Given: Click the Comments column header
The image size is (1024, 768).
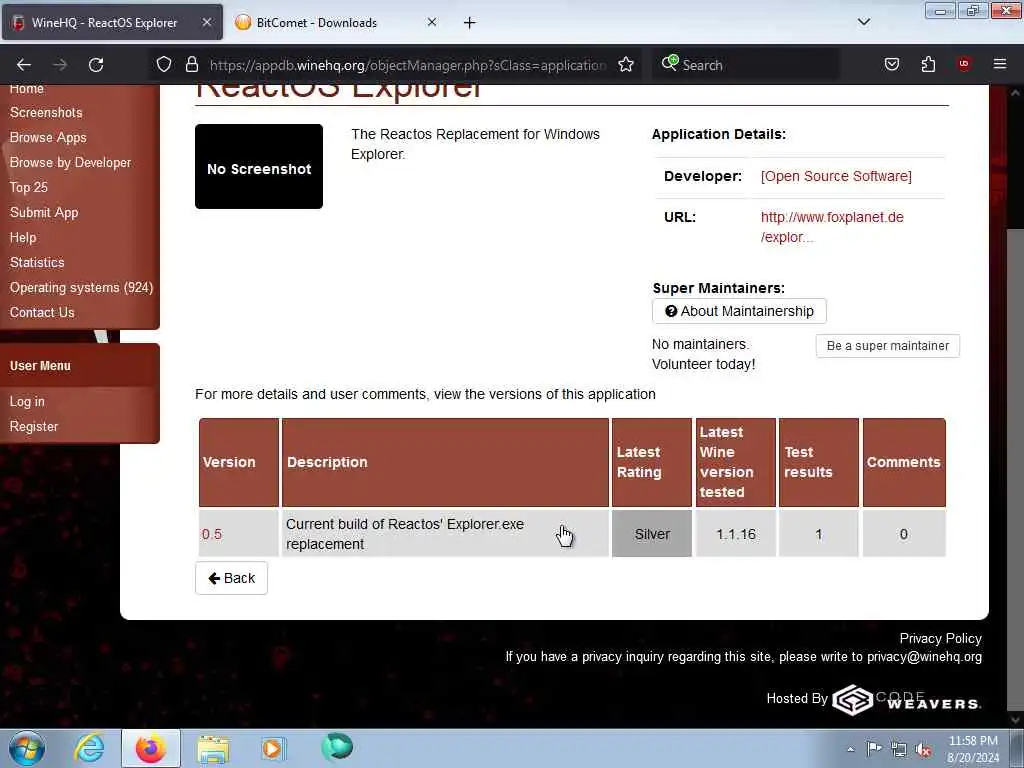Looking at the screenshot, I should click(904, 462).
